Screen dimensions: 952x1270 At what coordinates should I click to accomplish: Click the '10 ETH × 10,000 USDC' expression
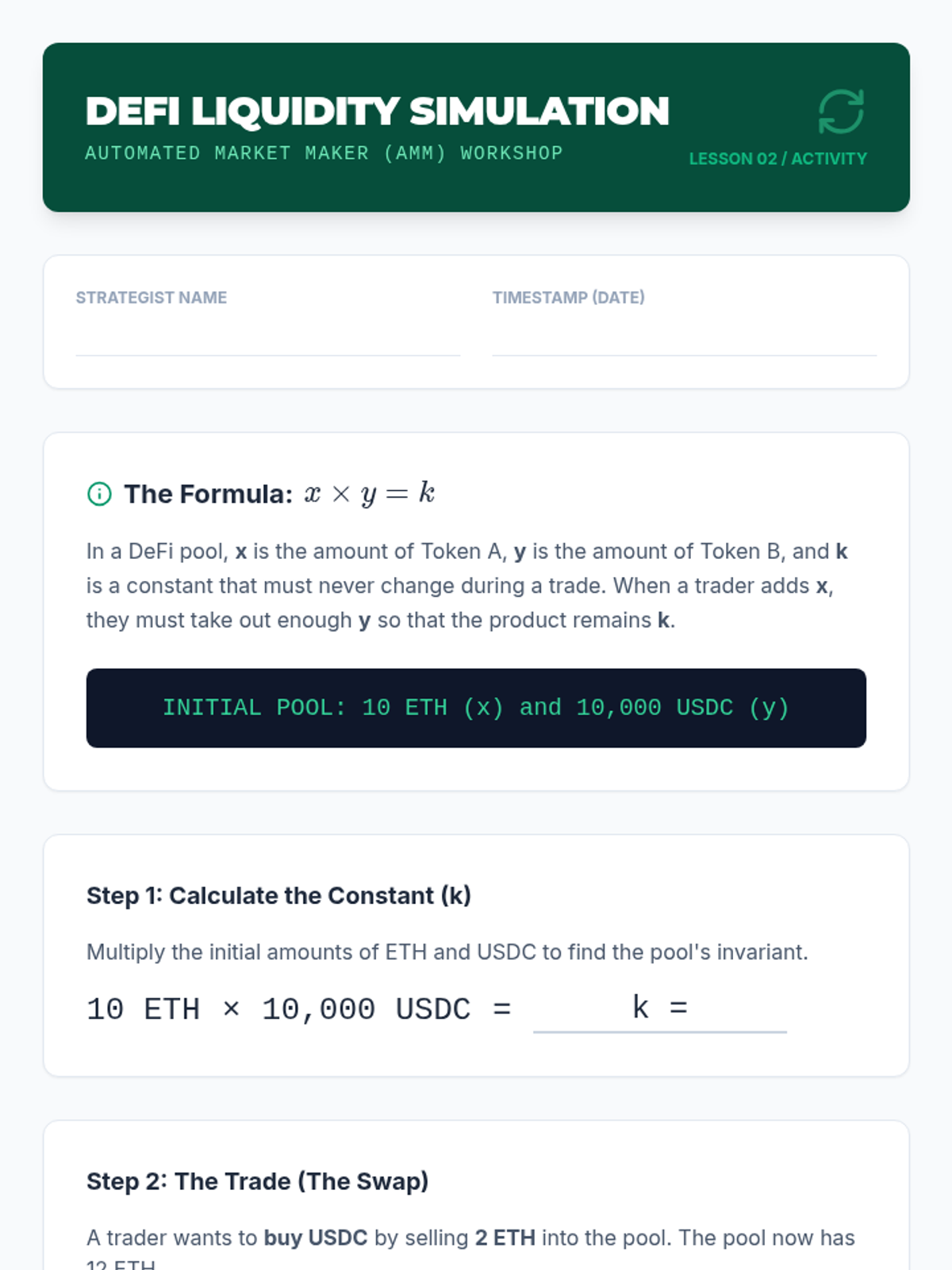pos(278,1010)
